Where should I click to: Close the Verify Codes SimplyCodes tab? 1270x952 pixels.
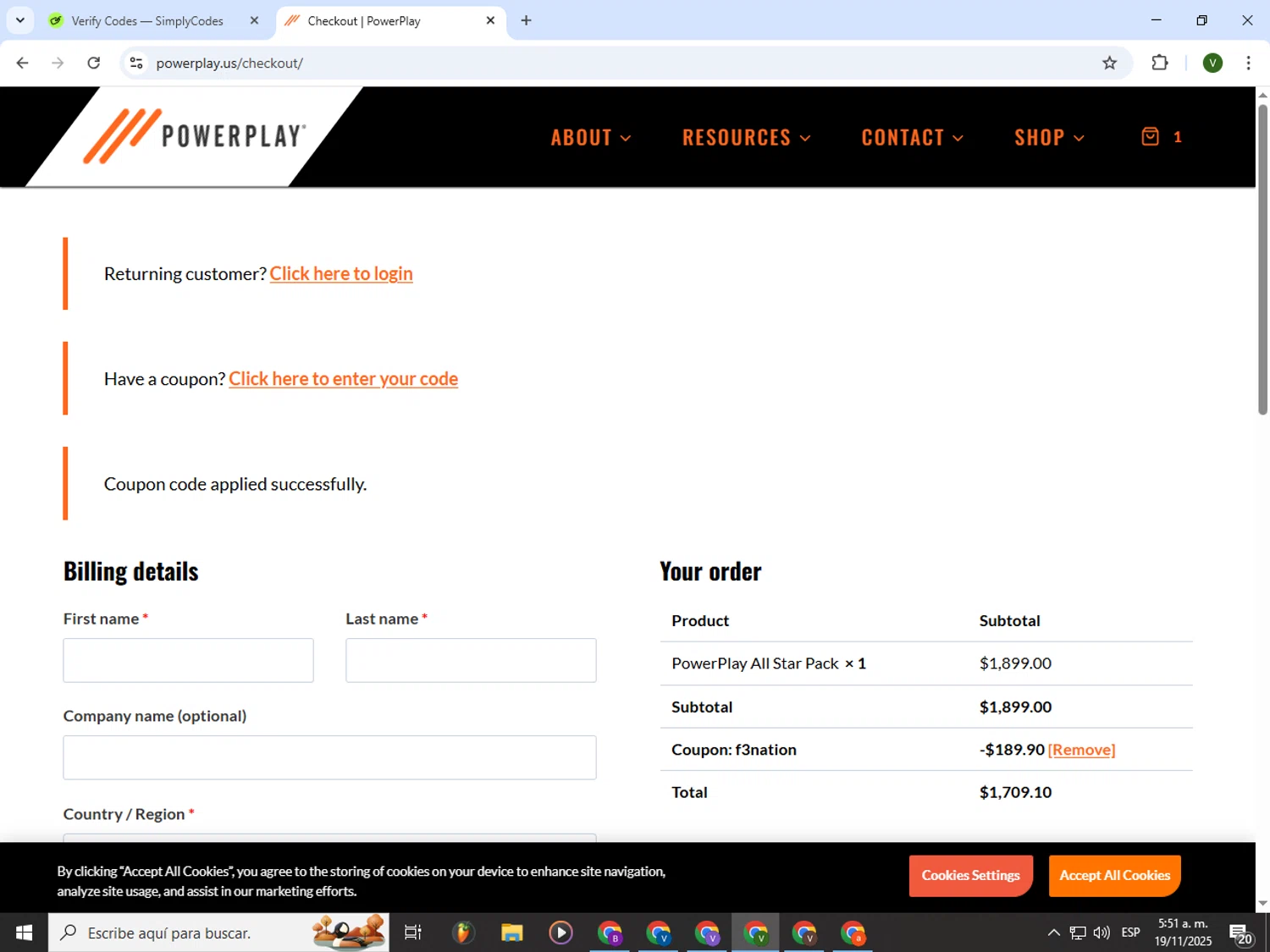254,20
